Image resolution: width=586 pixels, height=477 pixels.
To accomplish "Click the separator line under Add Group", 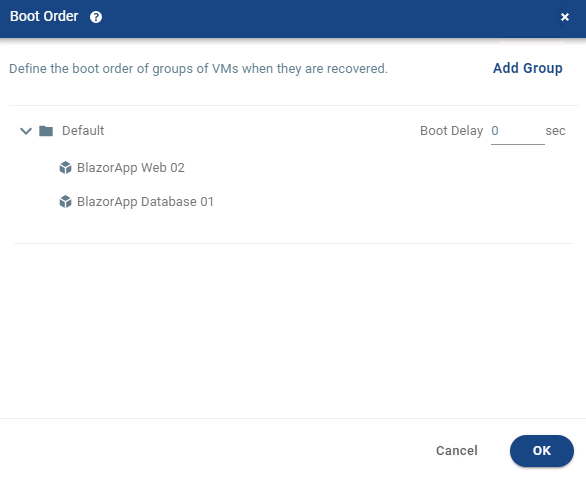I will 294,105.
